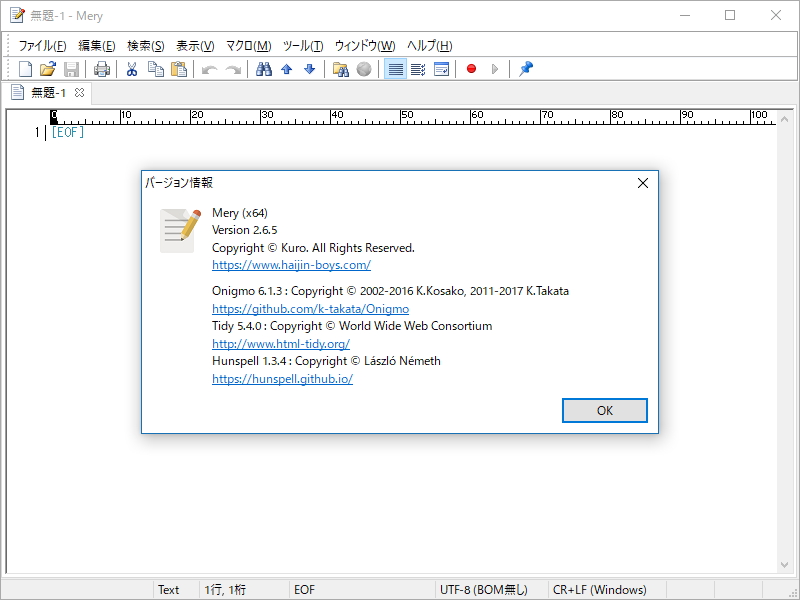The height and width of the screenshot is (600, 800).
Task: Click the red record macro button
Action: 471,68
